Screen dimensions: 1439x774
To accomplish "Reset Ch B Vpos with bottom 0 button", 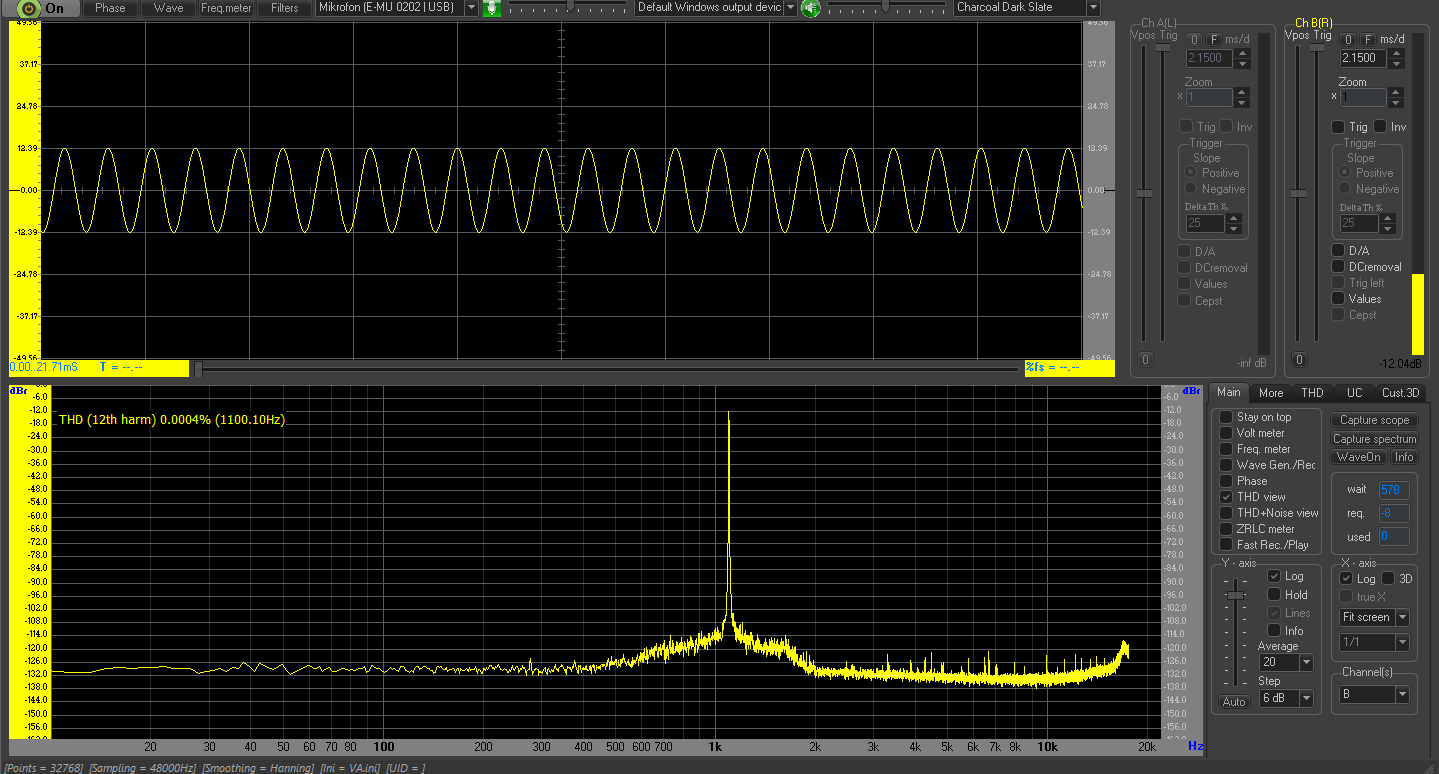I will coord(1299,360).
